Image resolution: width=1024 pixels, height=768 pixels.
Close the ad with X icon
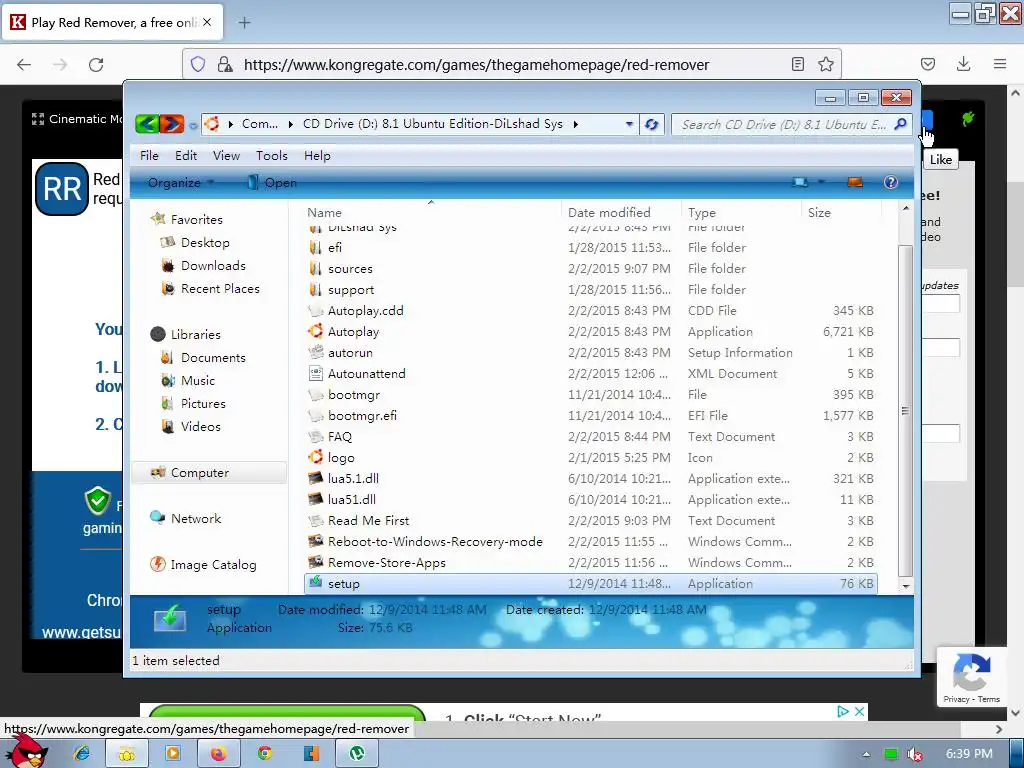(859, 711)
